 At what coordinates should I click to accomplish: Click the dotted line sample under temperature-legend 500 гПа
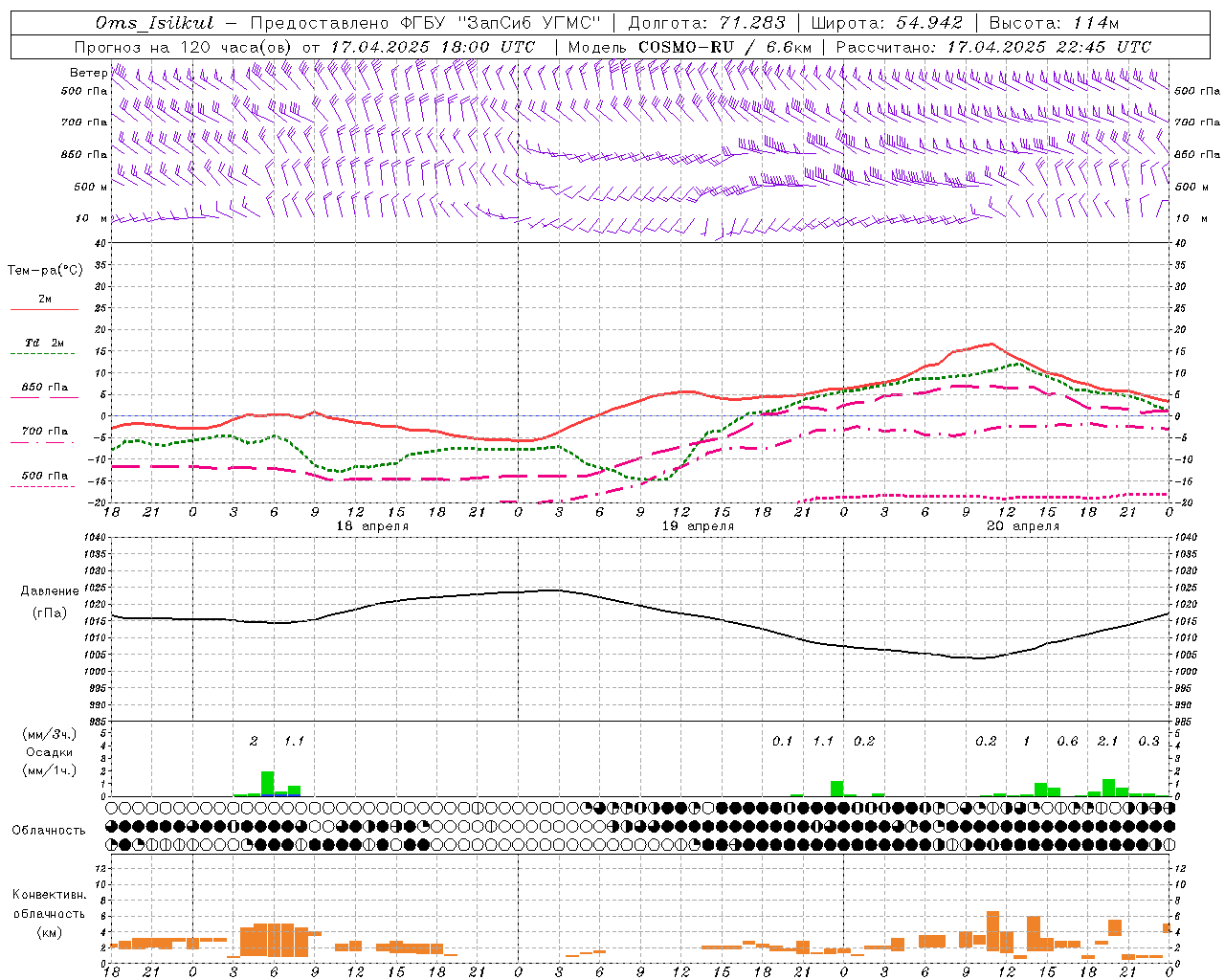(x=44, y=487)
